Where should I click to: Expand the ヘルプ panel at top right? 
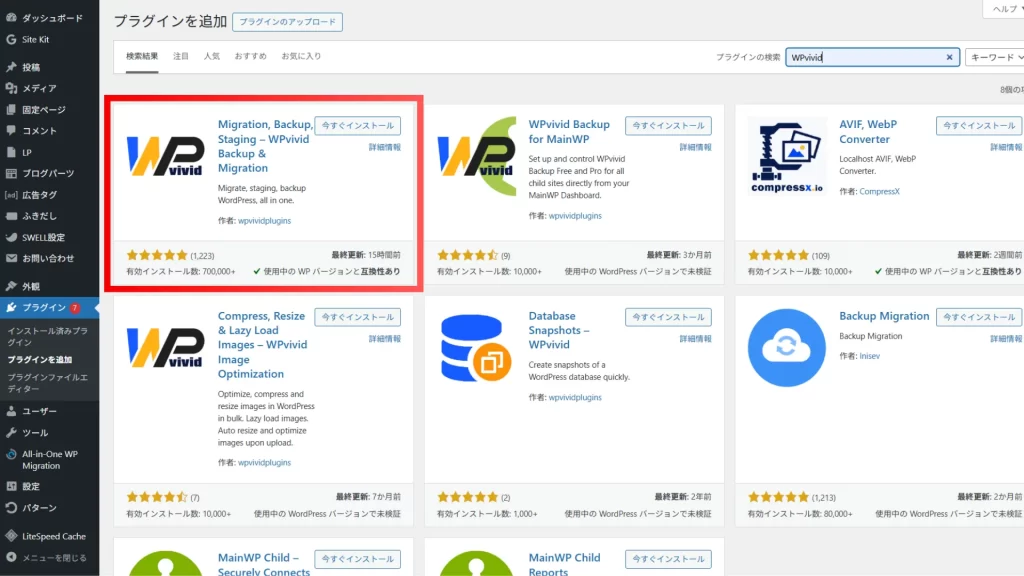1000,8
